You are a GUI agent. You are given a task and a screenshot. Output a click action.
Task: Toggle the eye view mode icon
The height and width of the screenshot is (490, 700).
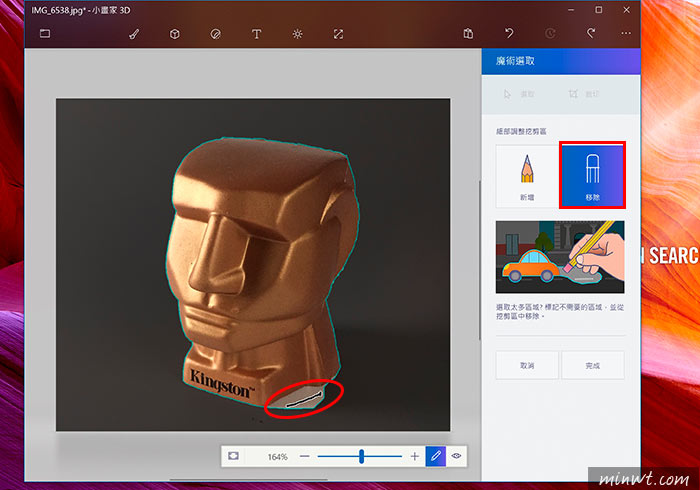pyautogui.click(x=456, y=456)
